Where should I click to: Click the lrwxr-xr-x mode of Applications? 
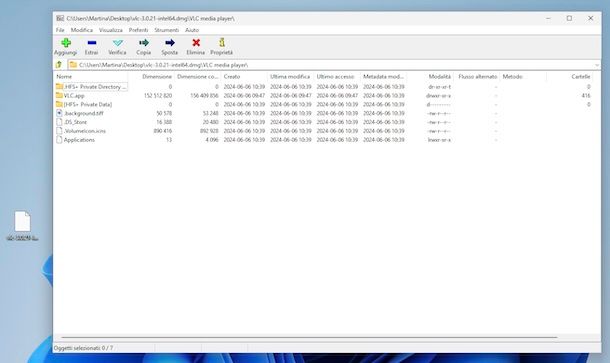click(439, 140)
